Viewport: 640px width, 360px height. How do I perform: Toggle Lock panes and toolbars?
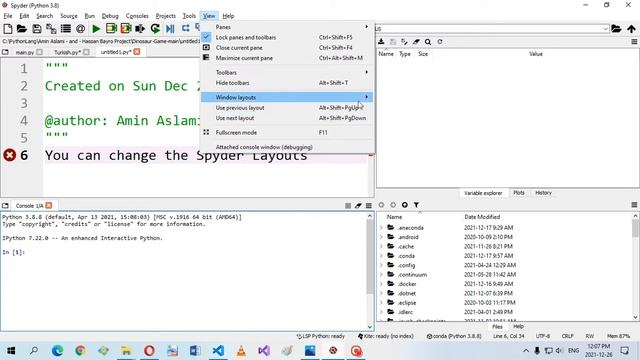click(287, 37)
